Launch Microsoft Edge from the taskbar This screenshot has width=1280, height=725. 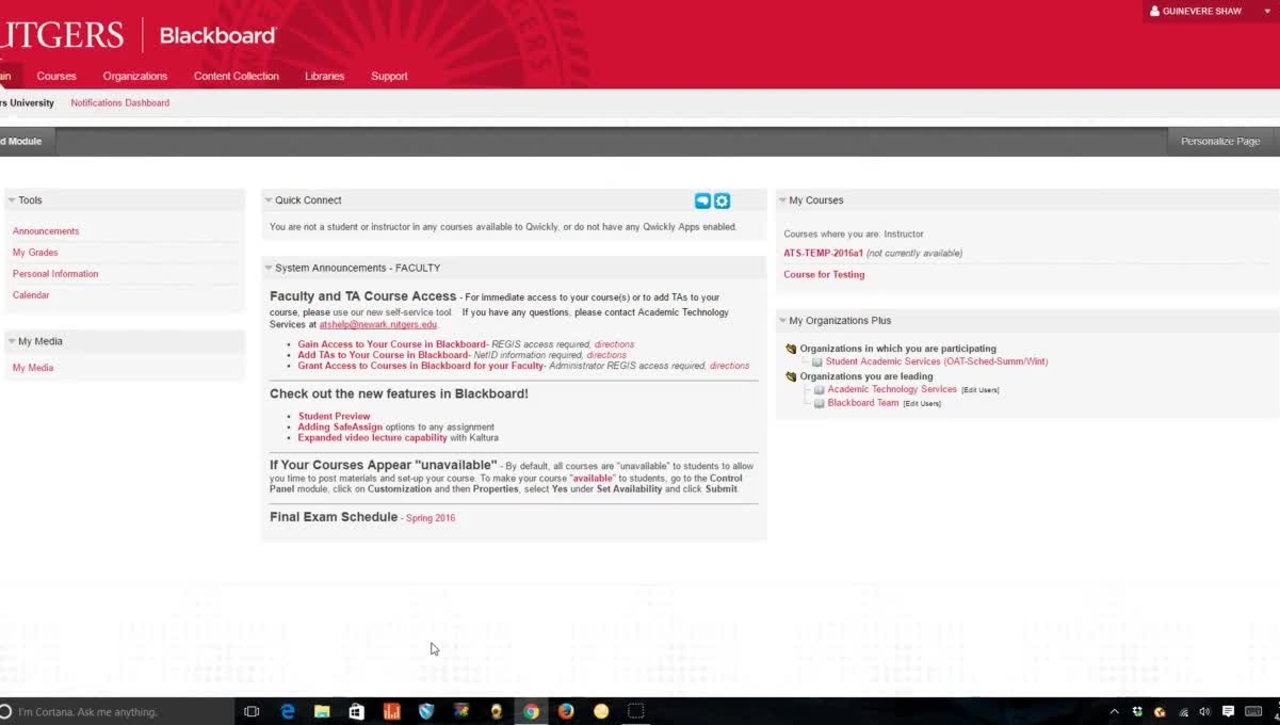[287, 712]
